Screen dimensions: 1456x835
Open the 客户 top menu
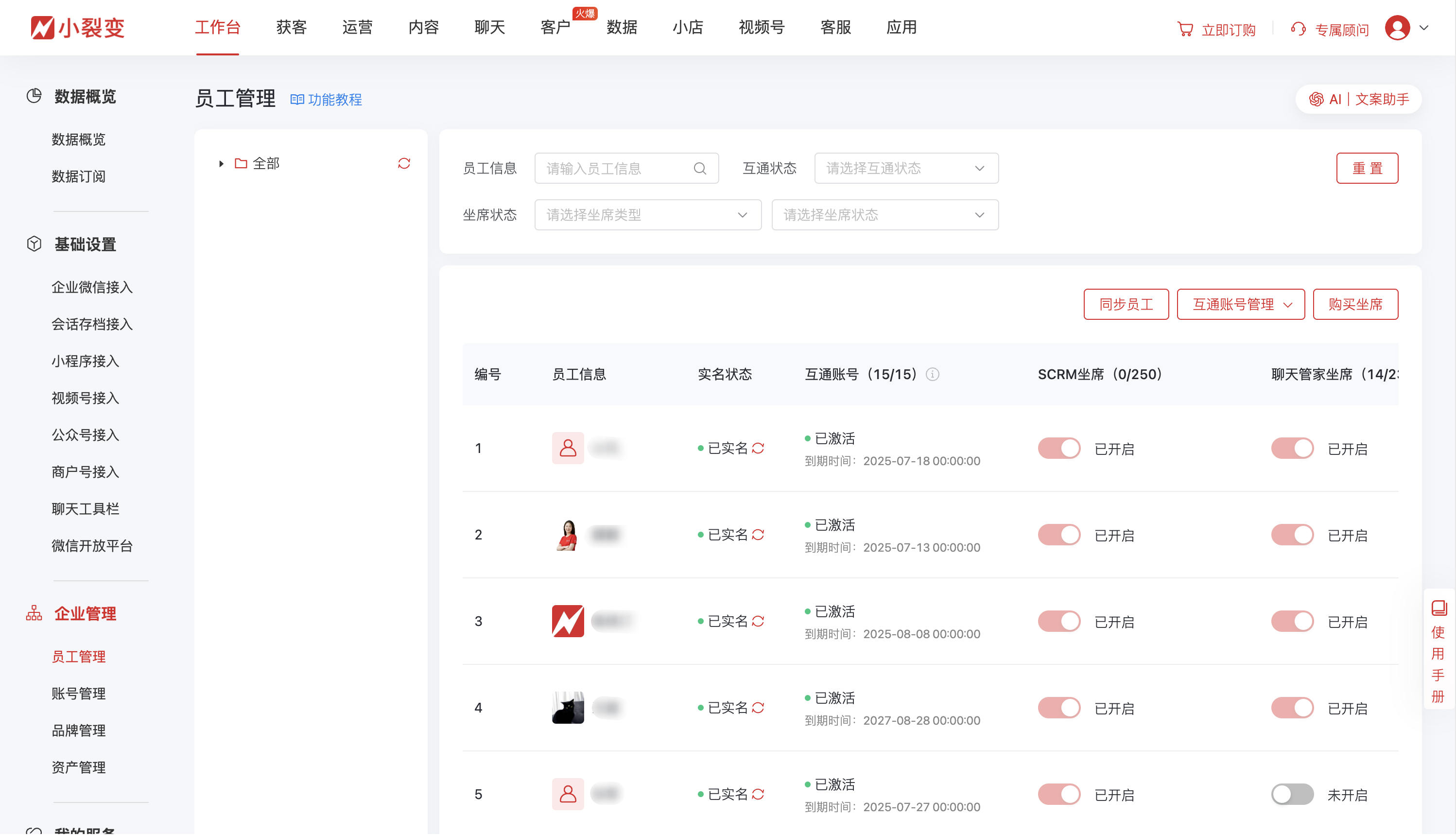pyautogui.click(x=555, y=28)
